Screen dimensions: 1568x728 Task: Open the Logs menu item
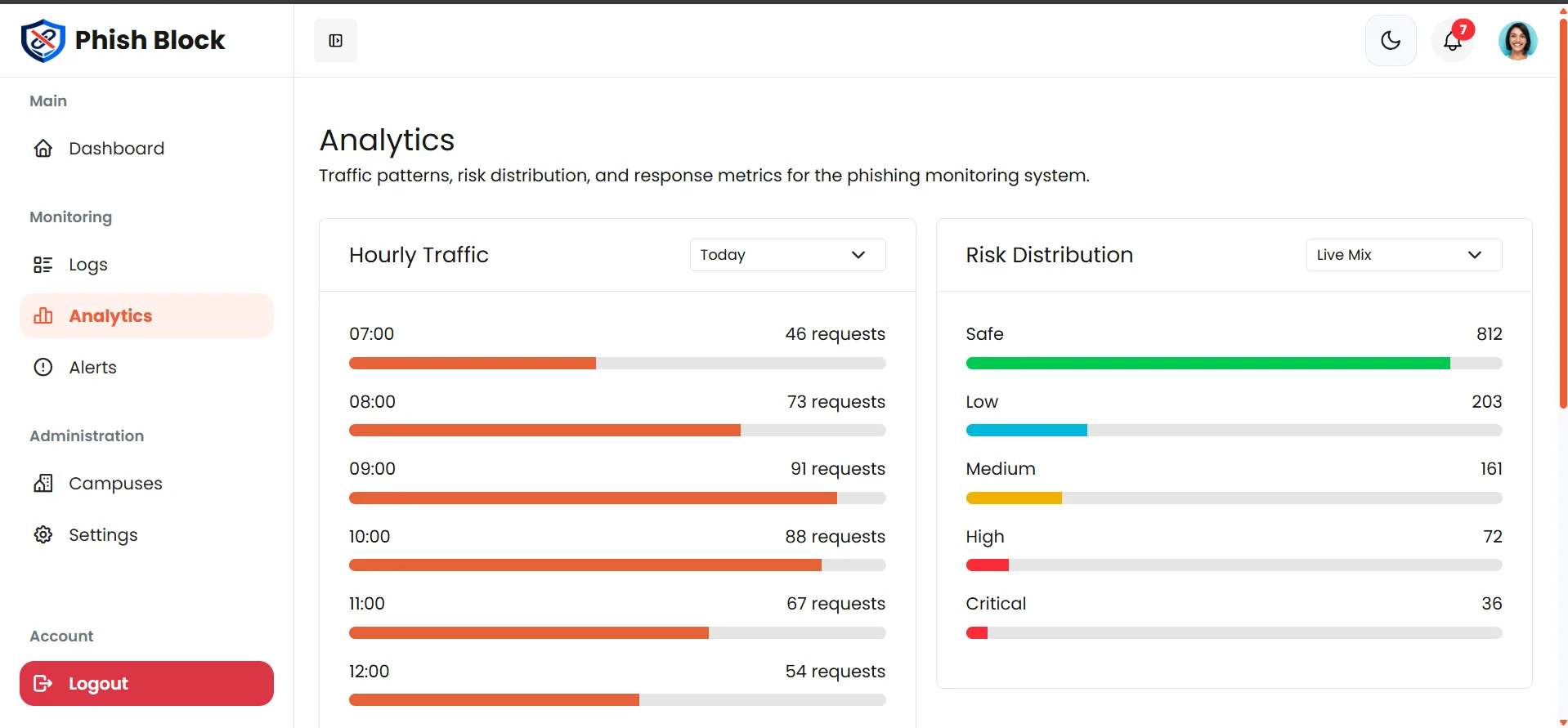click(147, 265)
